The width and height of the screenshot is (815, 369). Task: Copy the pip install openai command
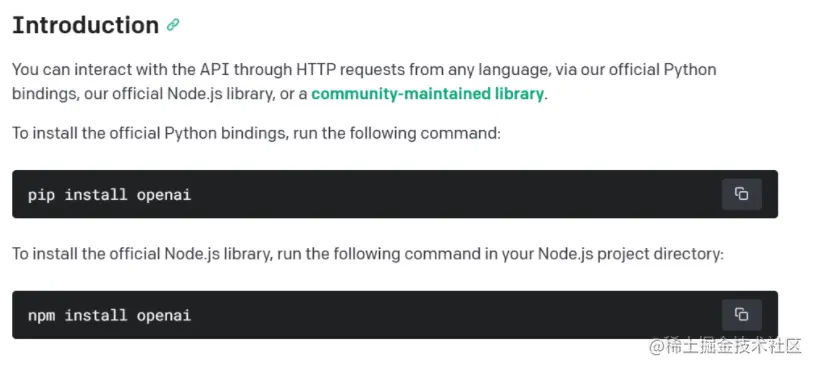click(x=742, y=194)
